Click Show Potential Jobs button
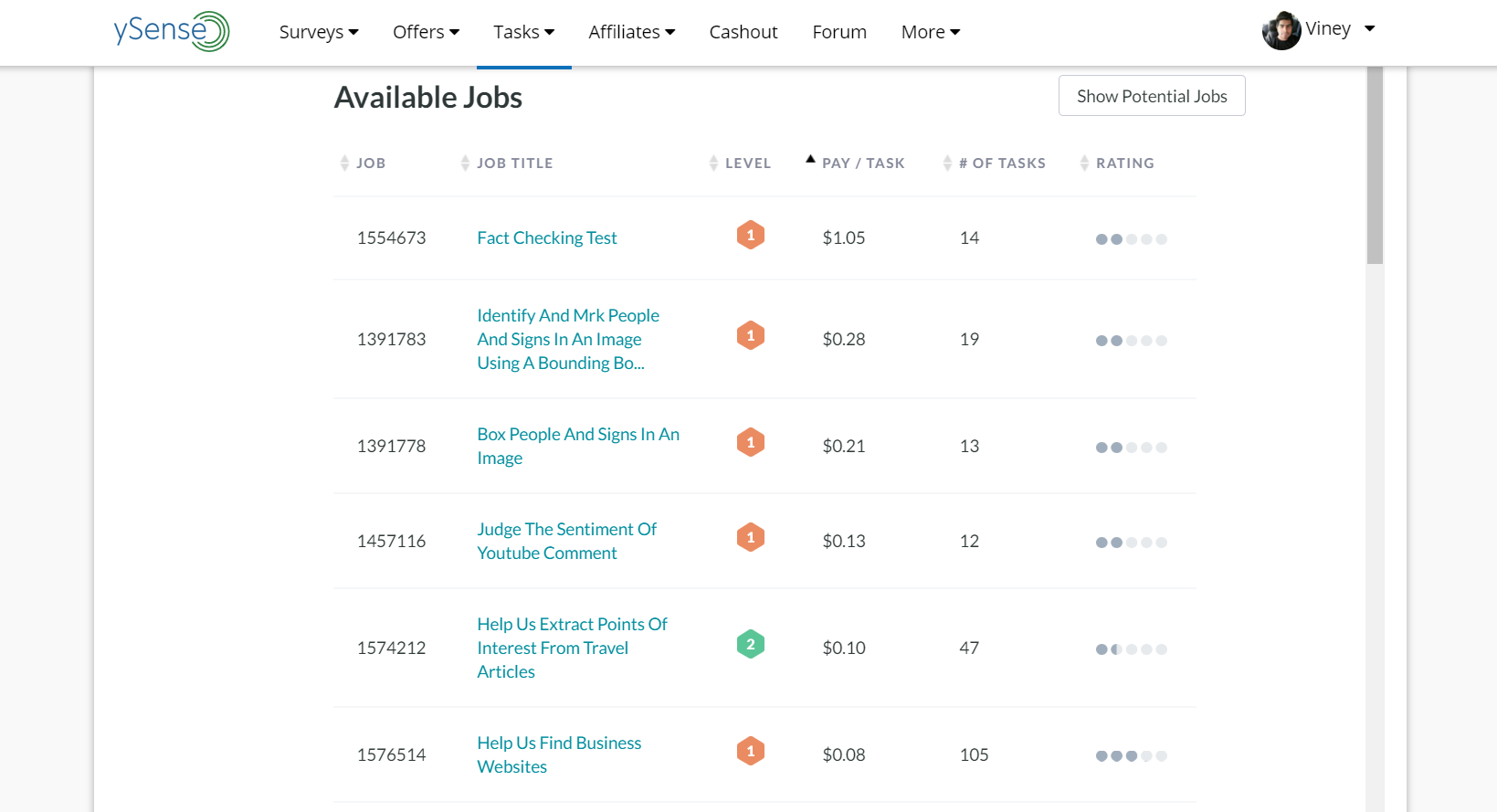 [1152, 96]
